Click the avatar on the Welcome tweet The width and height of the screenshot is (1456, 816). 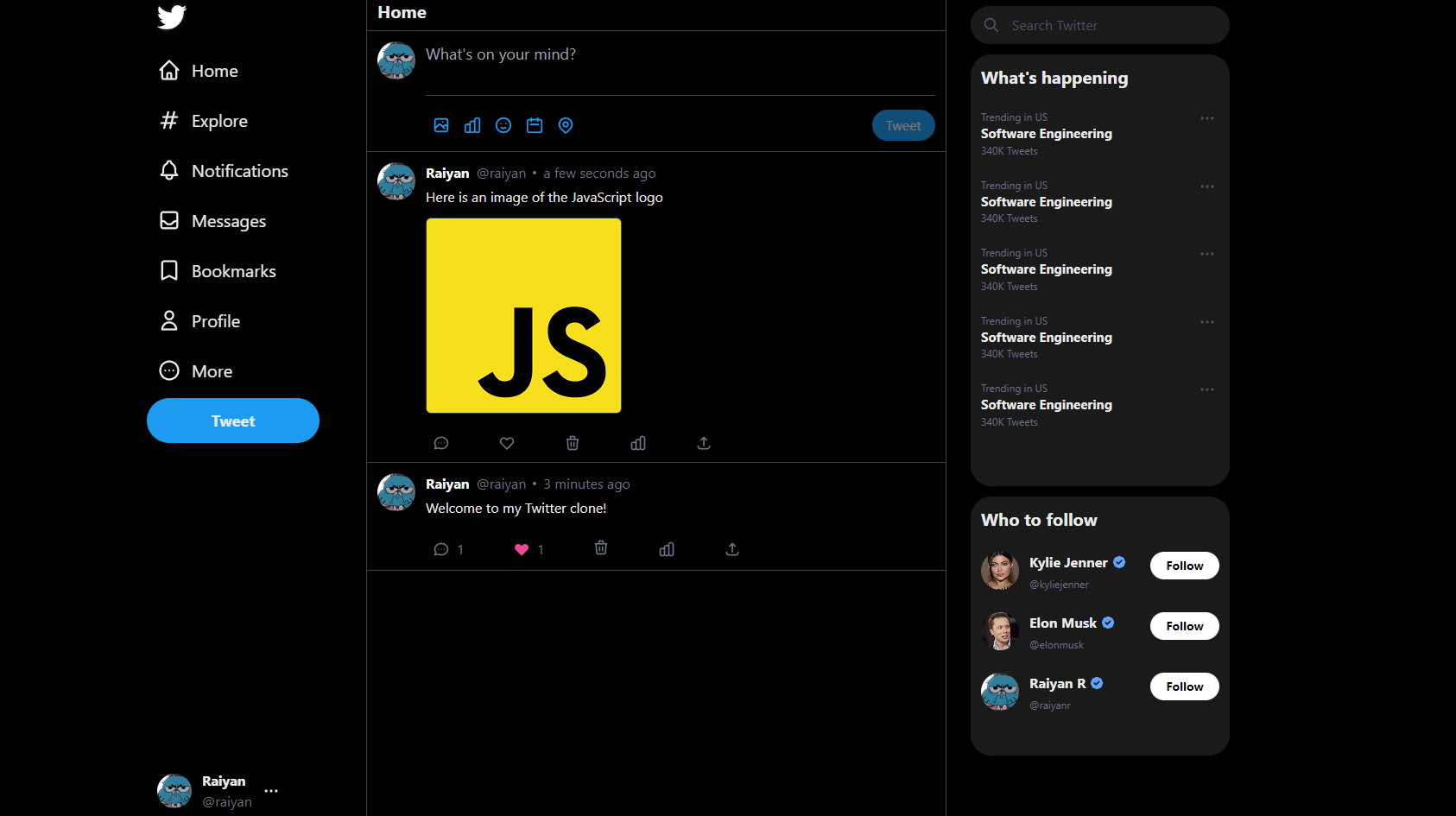tap(396, 492)
